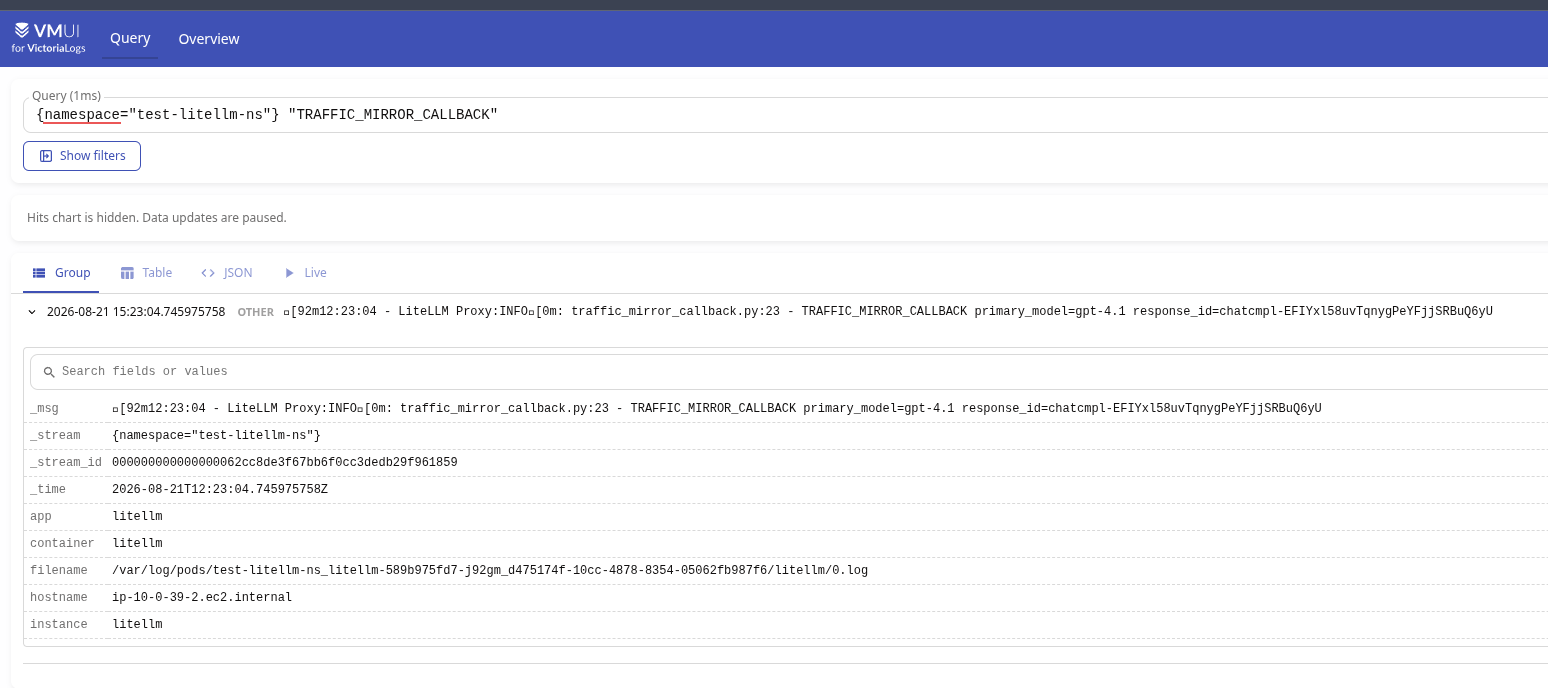Click the instance field name
Screen dimensions: 1548x688
tap(59, 624)
